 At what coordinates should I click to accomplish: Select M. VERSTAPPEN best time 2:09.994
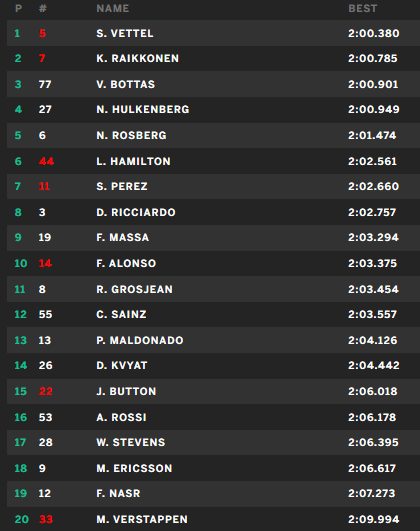pyautogui.click(x=374, y=519)
